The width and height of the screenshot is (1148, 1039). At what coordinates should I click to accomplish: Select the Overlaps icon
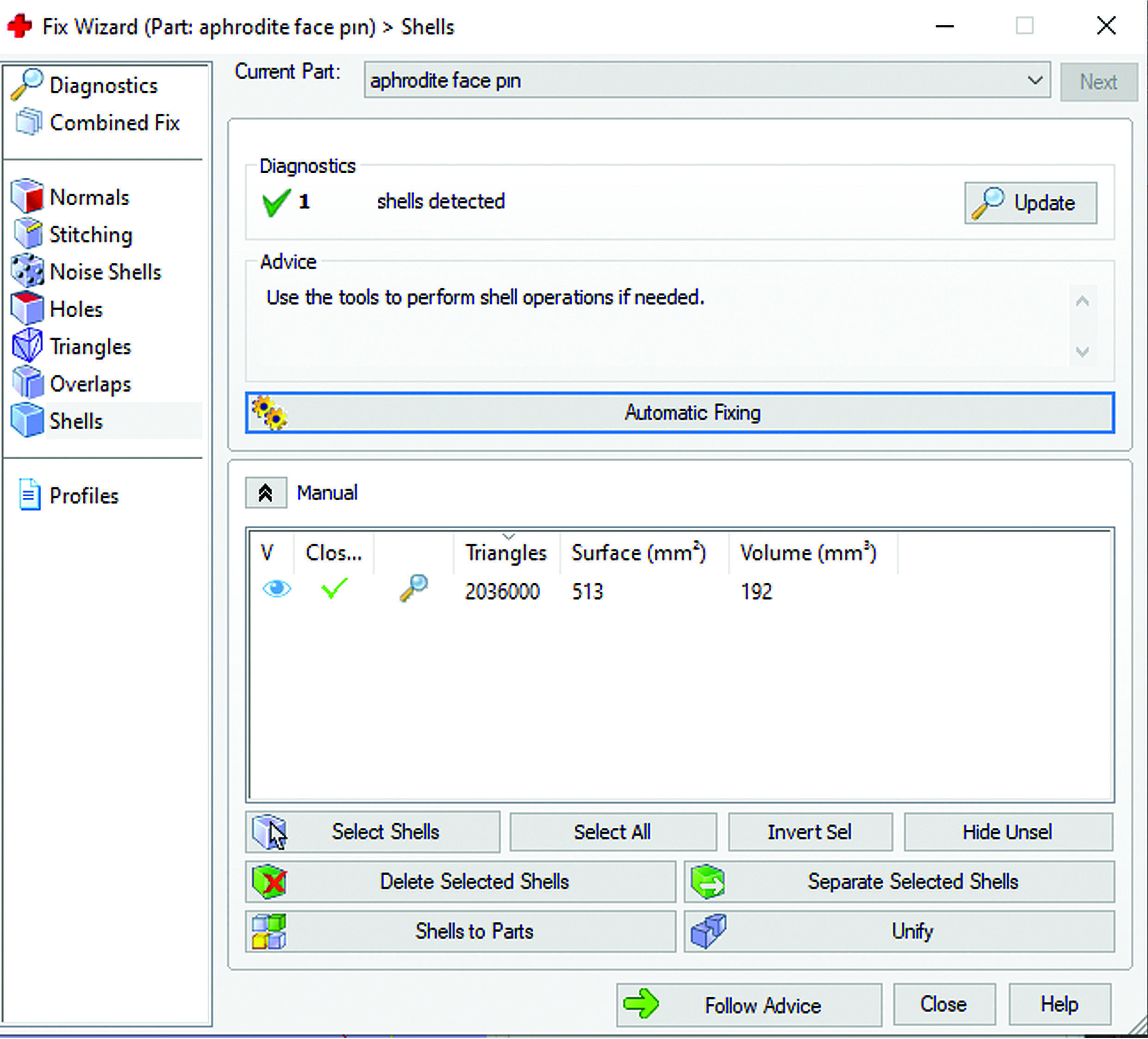click(x=27, y=383)
